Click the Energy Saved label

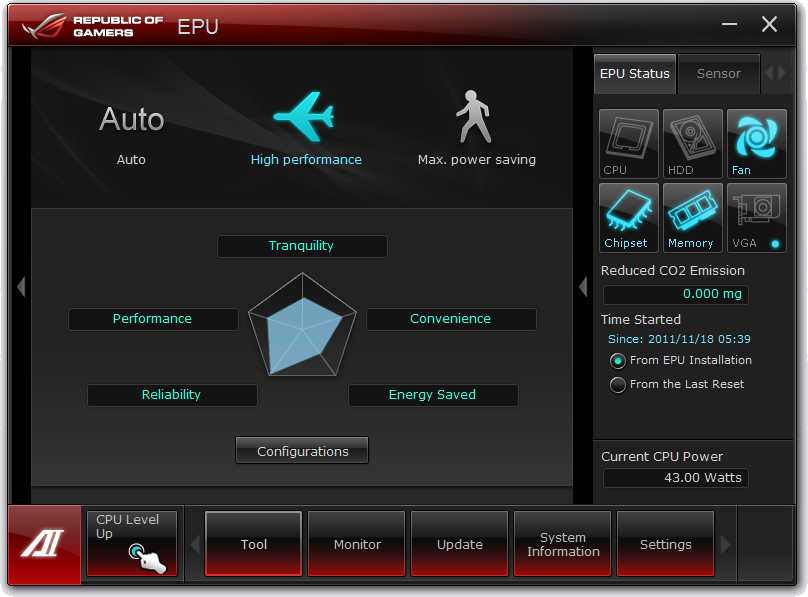(x=433, y=395)
